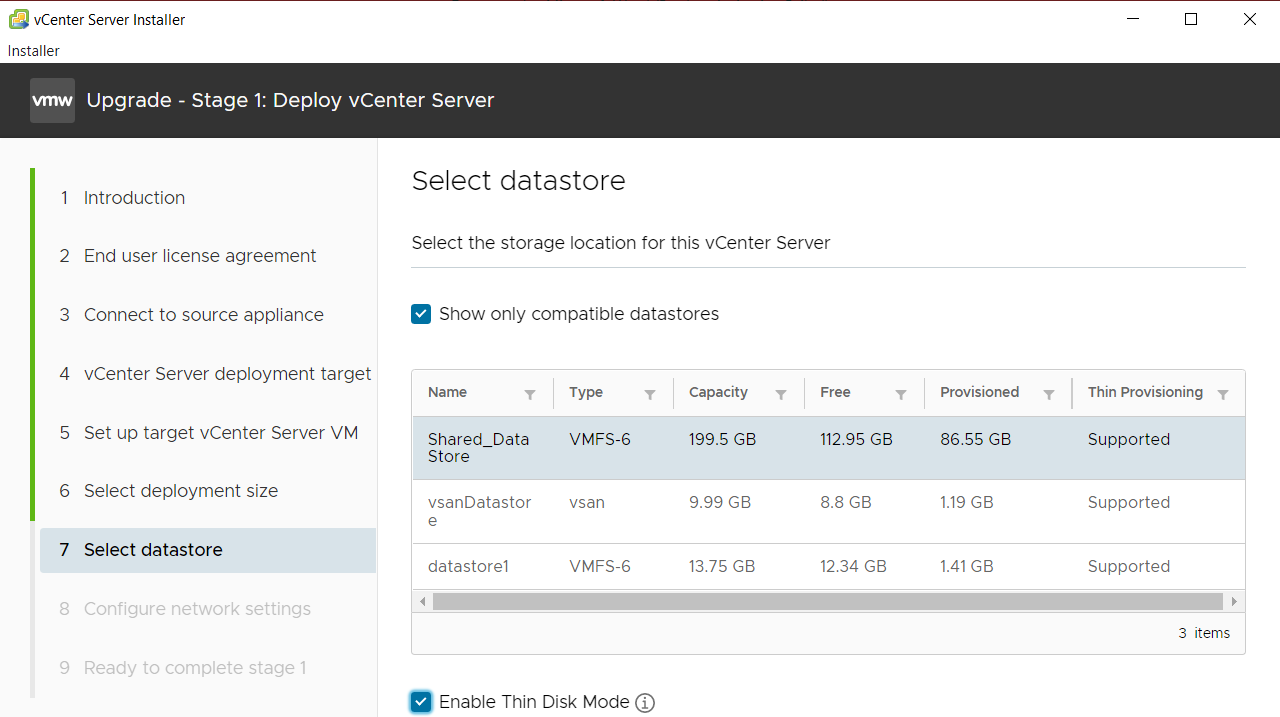The height and width of the screenshot is (717, 1280).
Task: Click the 3 items count label
Action: coord(1204,633)
